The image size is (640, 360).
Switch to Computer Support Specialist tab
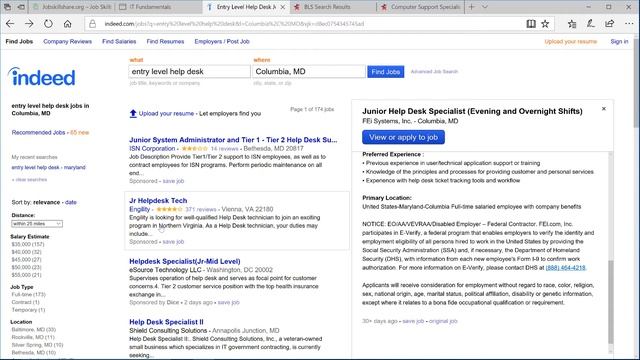pos(420,7)
